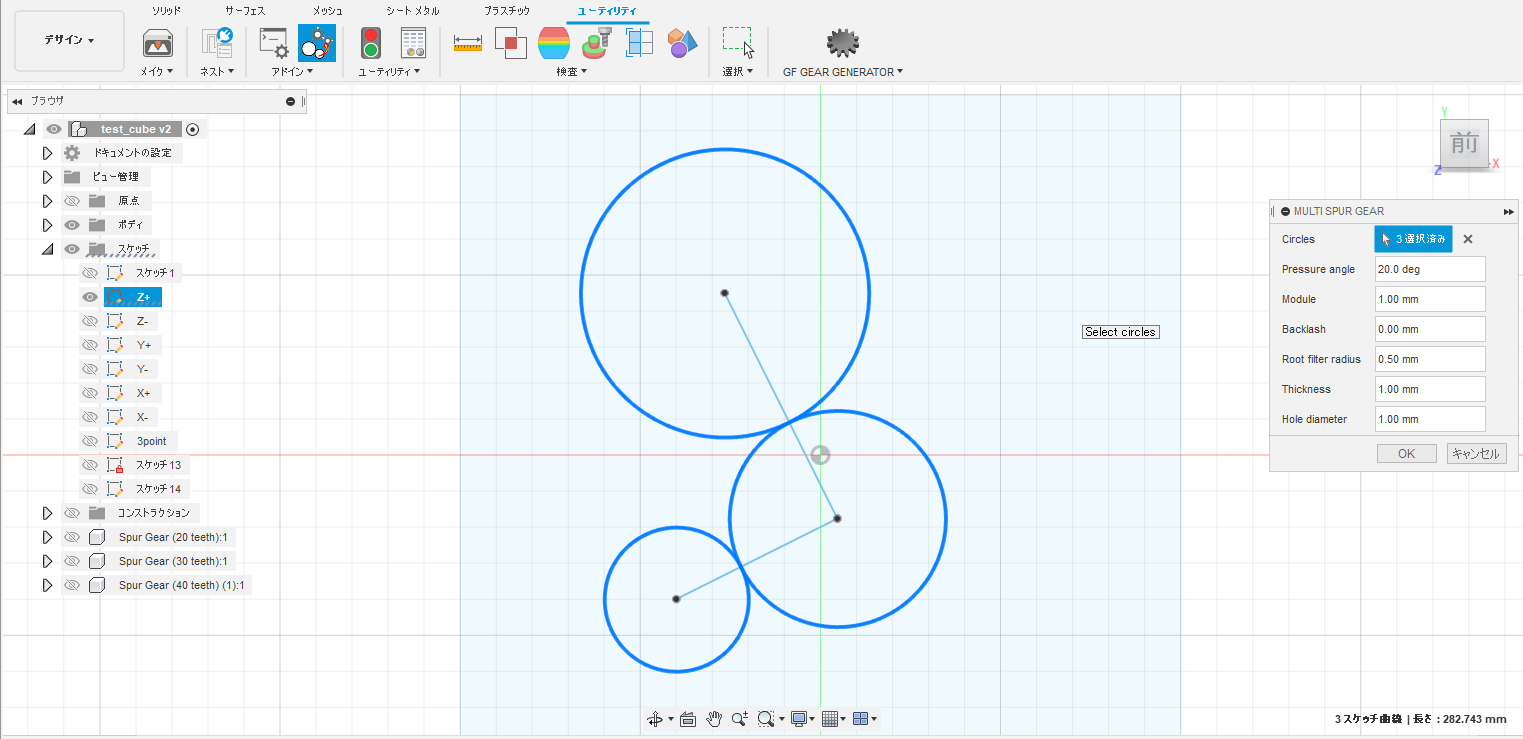Hide the Z+ sketch visibility eye
The height and width of the screenshot is (739, 1523).
(90, 297)
